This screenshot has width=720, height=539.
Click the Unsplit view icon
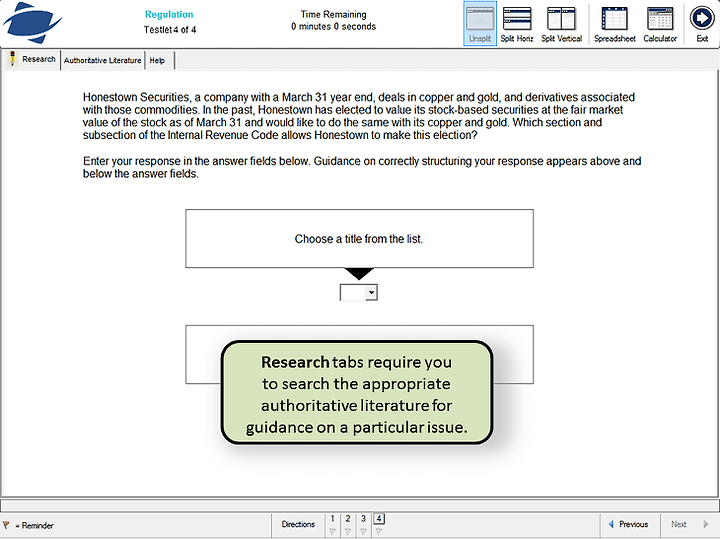click(480, 23)
